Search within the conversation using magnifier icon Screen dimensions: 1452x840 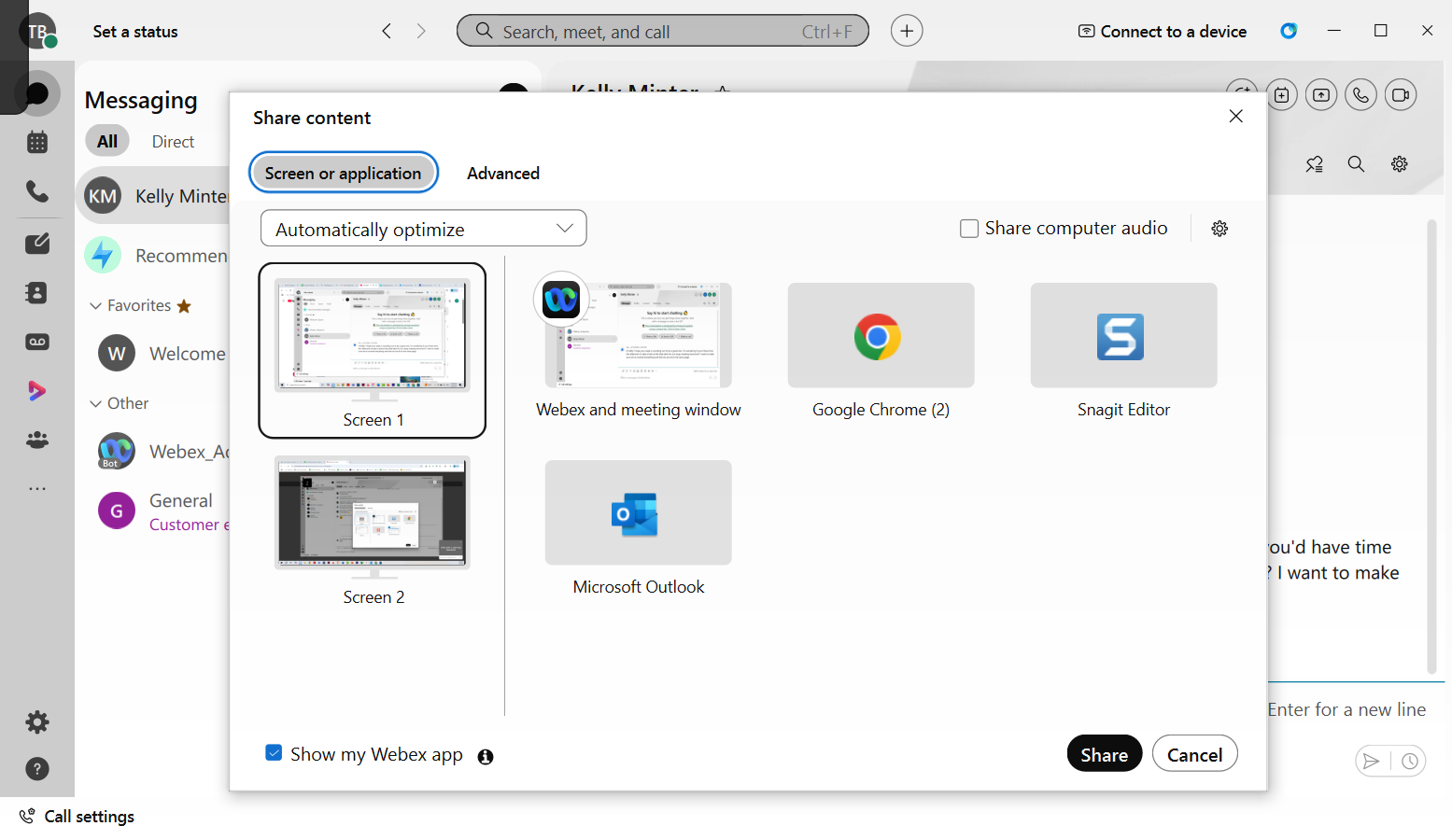click(x=1356, y=164)
